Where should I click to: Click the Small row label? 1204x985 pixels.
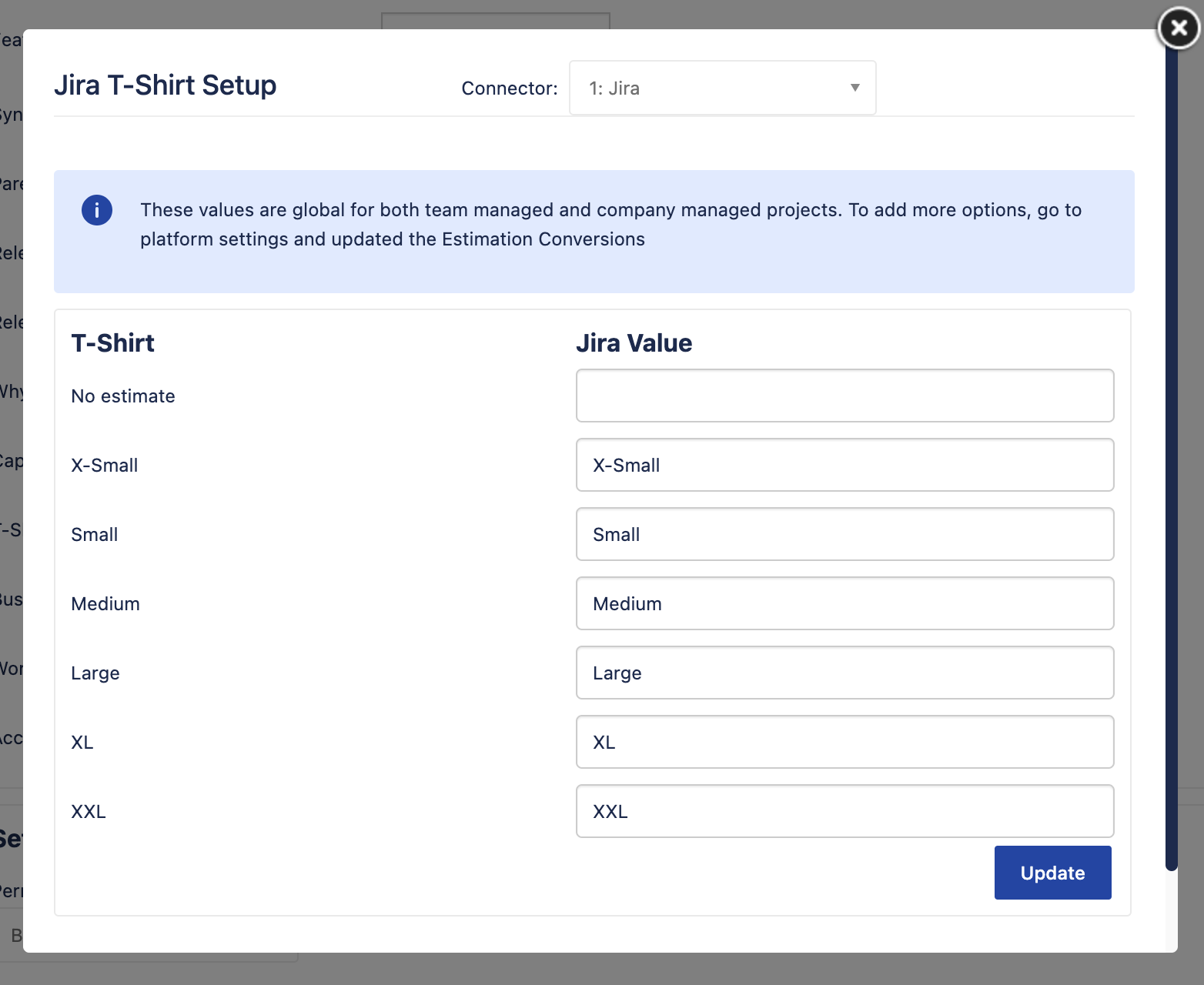pos(95,535)
